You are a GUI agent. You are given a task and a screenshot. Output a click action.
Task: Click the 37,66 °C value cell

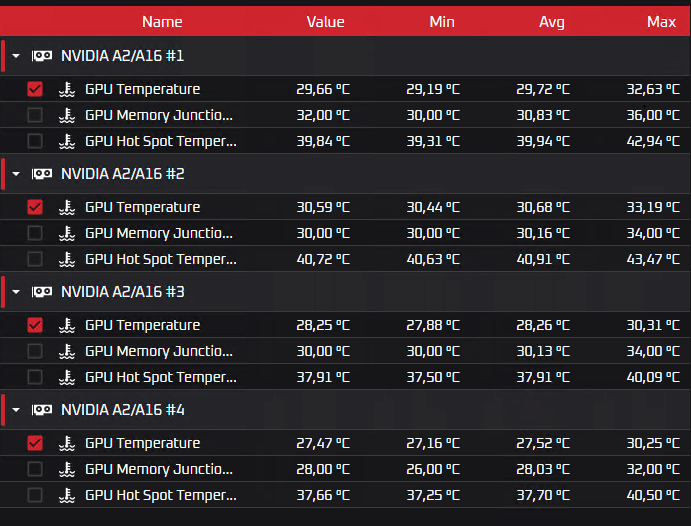click(323, 496)
